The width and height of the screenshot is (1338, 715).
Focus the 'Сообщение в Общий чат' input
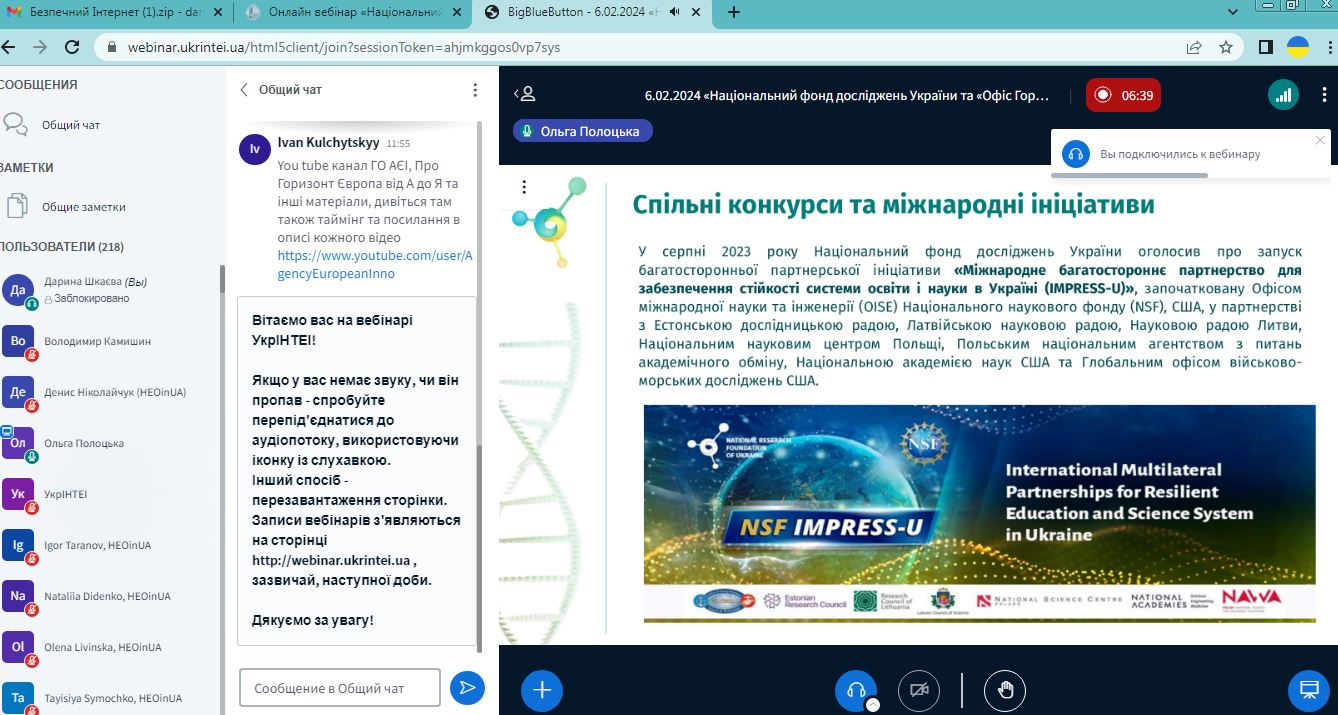[340, 688]
